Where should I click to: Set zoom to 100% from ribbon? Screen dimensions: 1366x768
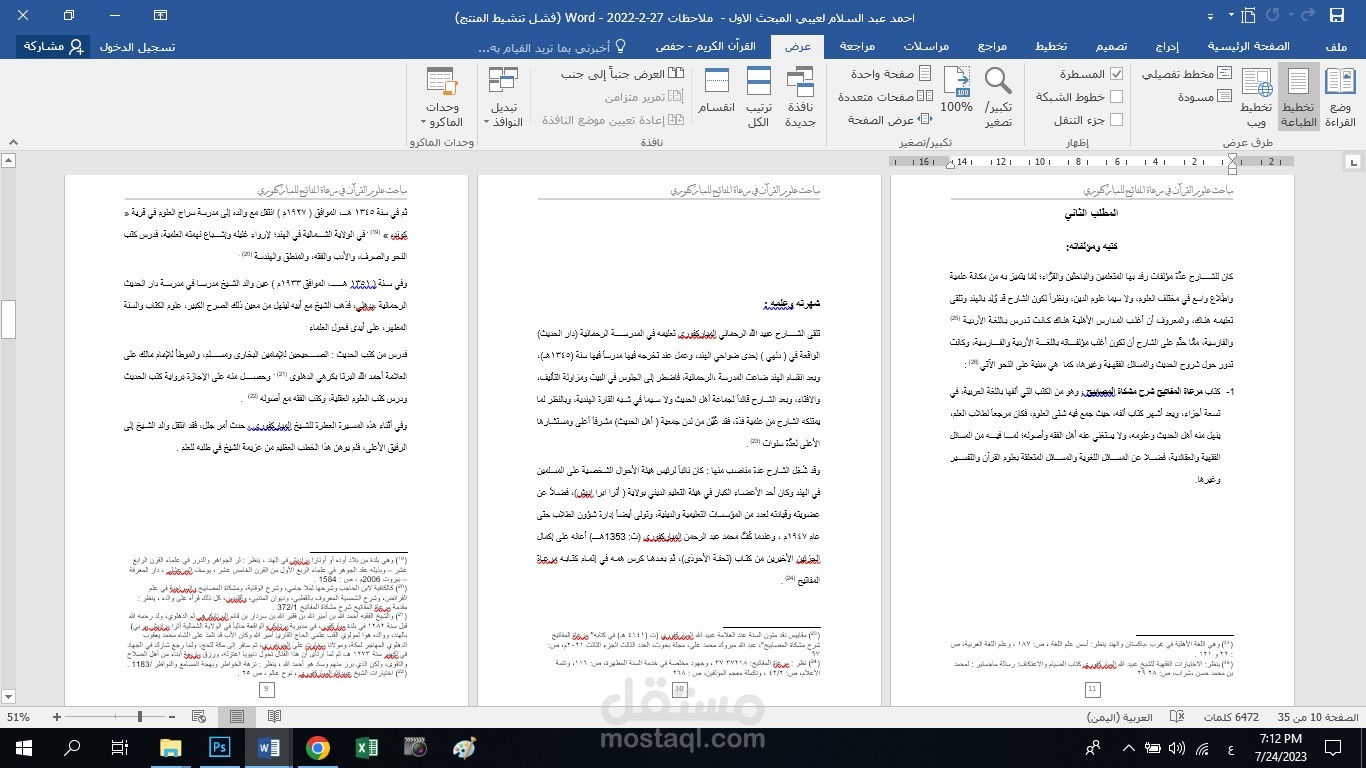pyautogui.click(x=956, y=92)
